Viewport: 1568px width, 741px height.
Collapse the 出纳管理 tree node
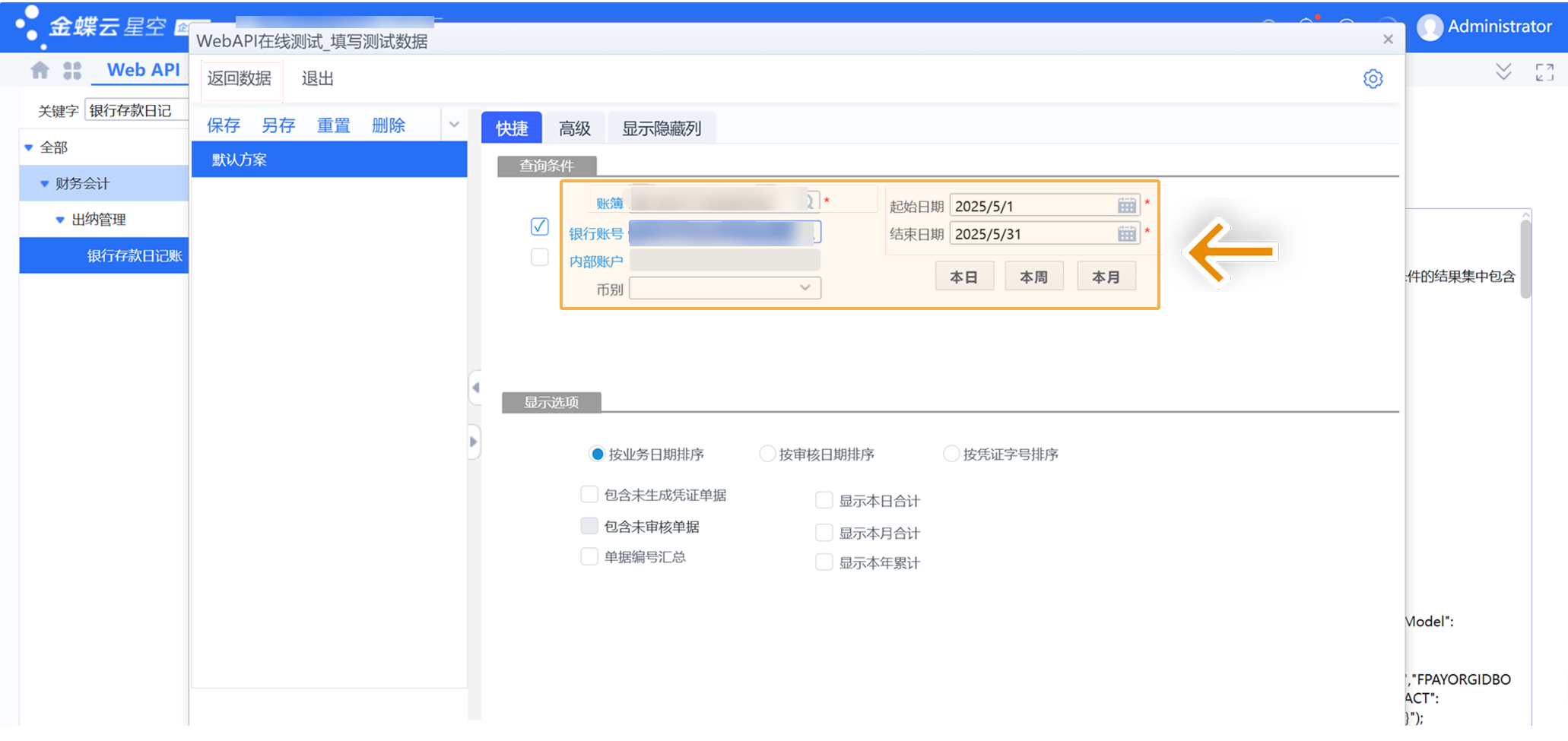(x=61, y=219)
